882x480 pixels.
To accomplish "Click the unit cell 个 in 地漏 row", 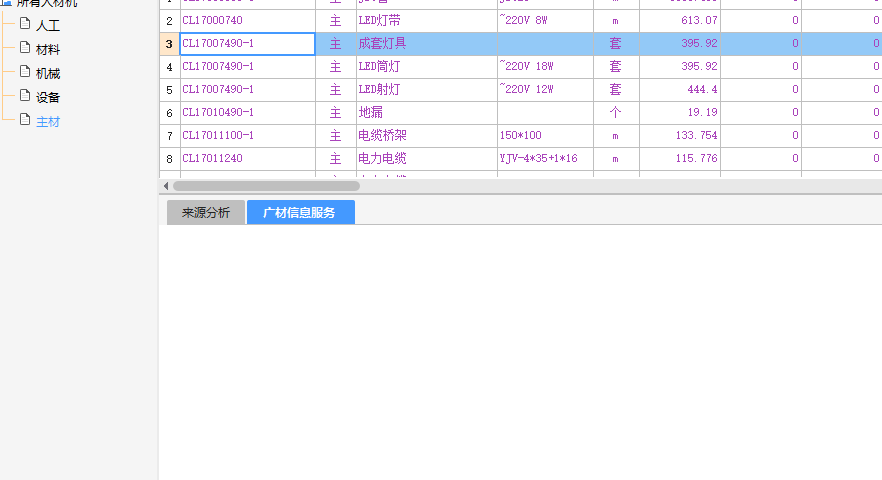I will (x=616, y=113).
